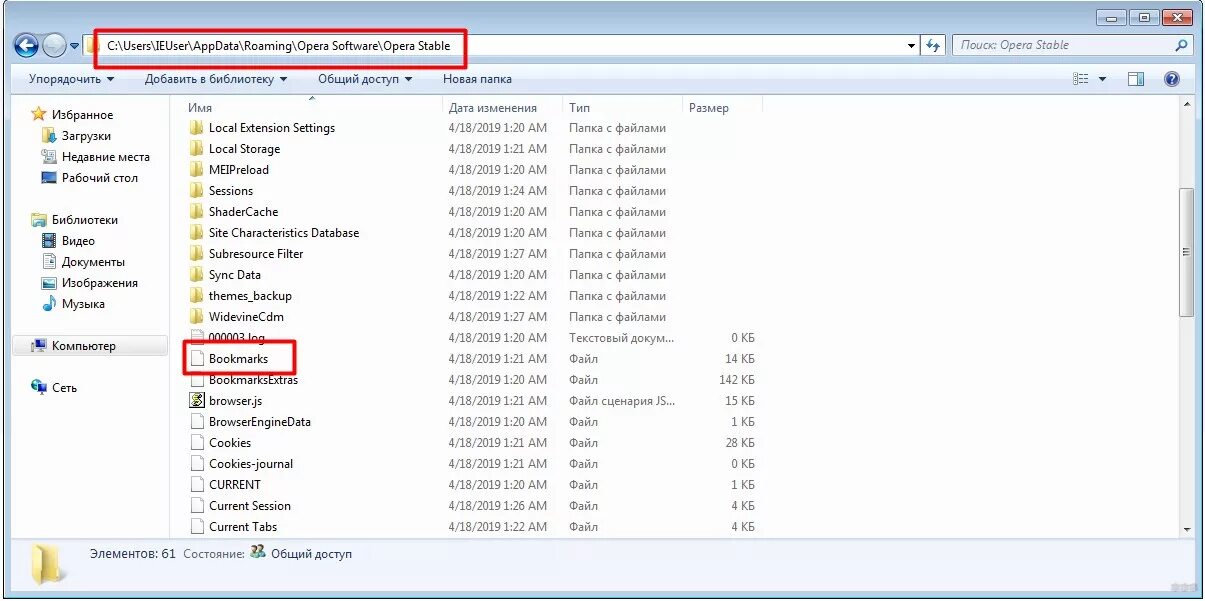1205x601 pixels.
Task: Select the BrowserEngineData file icon
Action: 196,422
